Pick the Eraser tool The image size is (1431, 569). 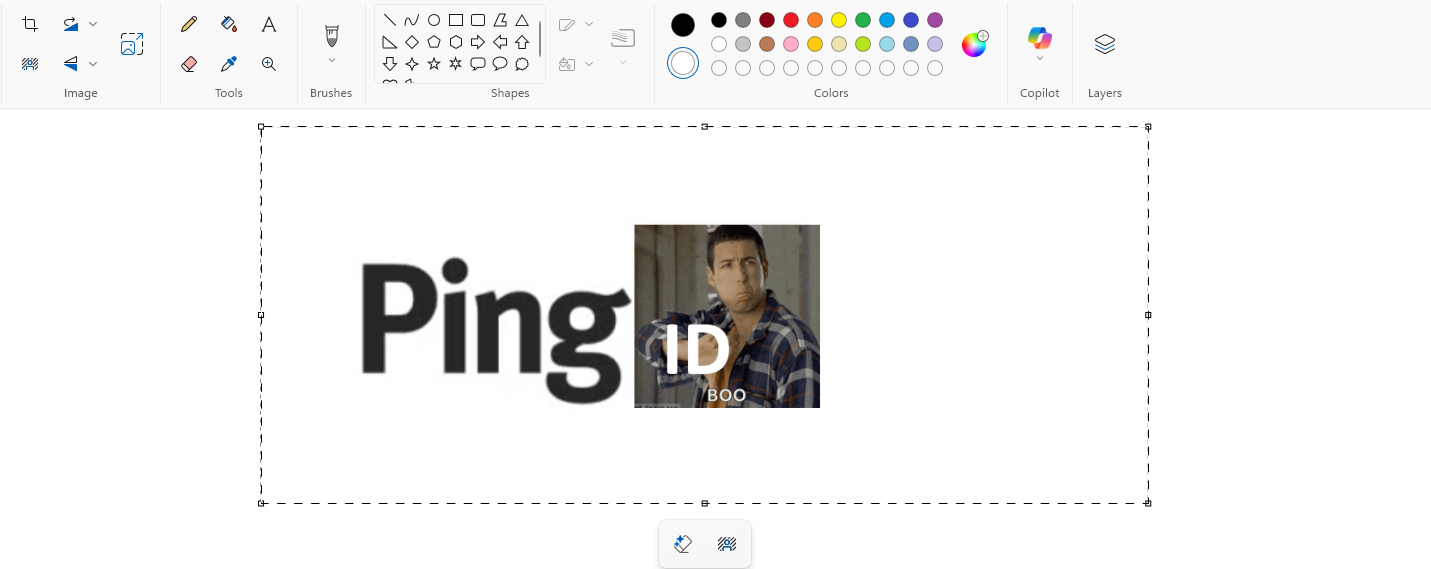(x=189, y=64)
